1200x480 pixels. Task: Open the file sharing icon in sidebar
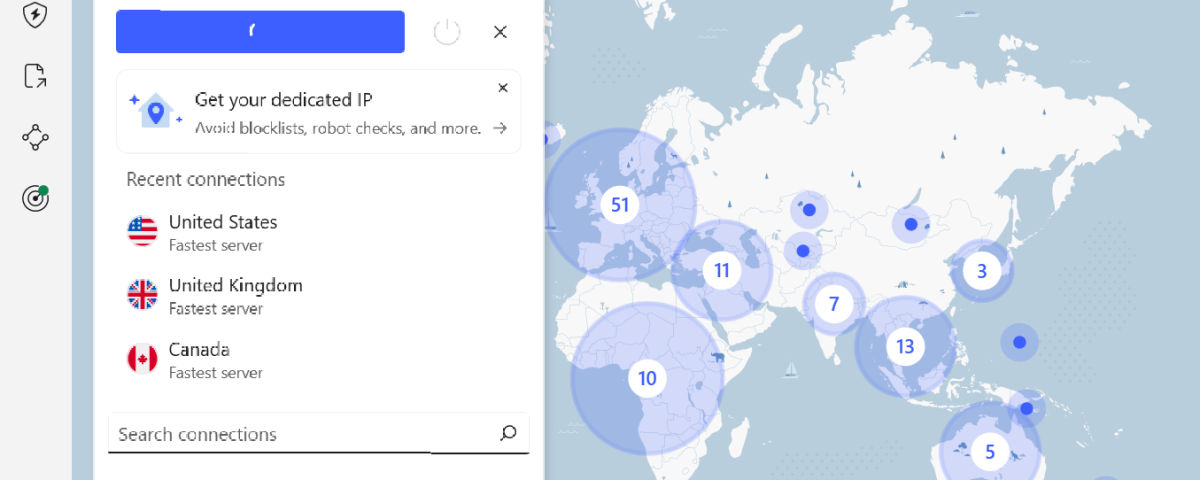coord(36,76)
